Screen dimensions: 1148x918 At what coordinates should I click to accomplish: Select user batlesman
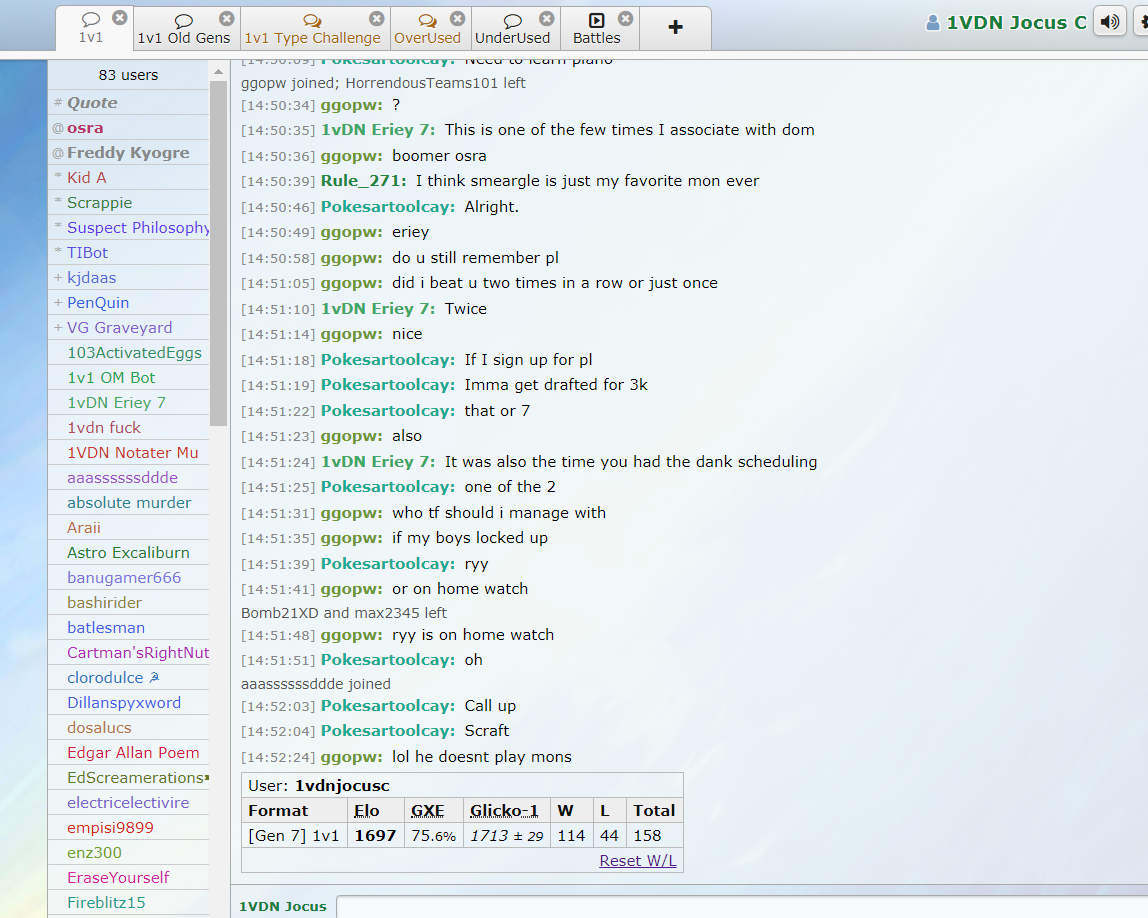coord(129,627)
